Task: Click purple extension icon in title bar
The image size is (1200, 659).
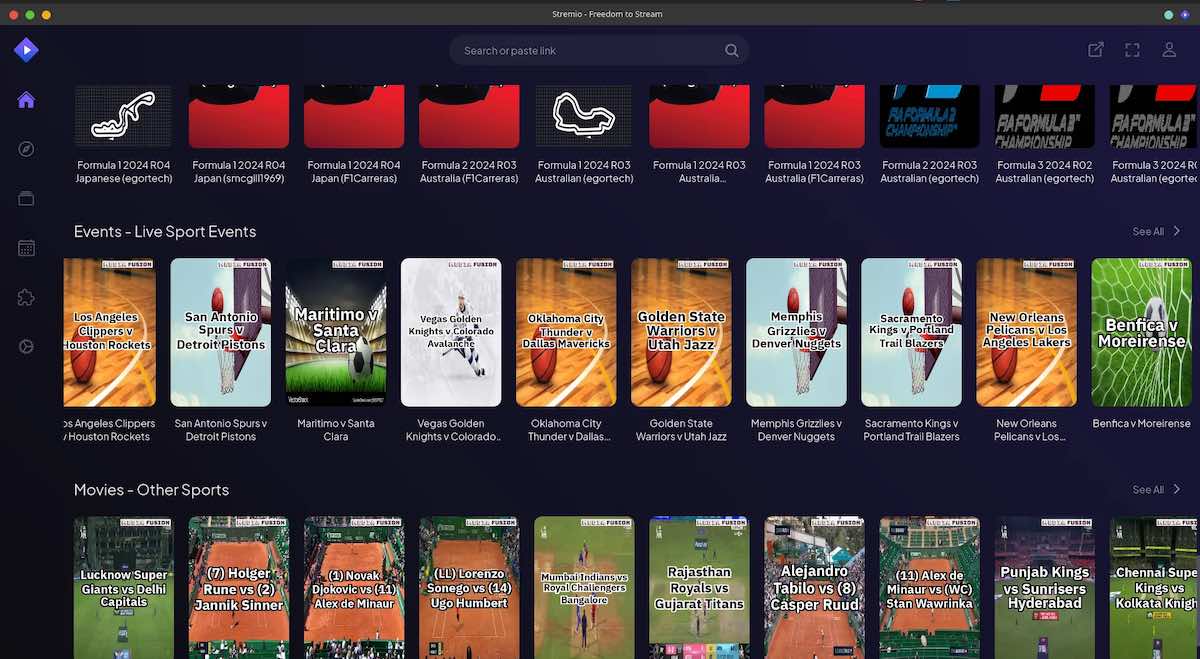Action: (1185, 15)
